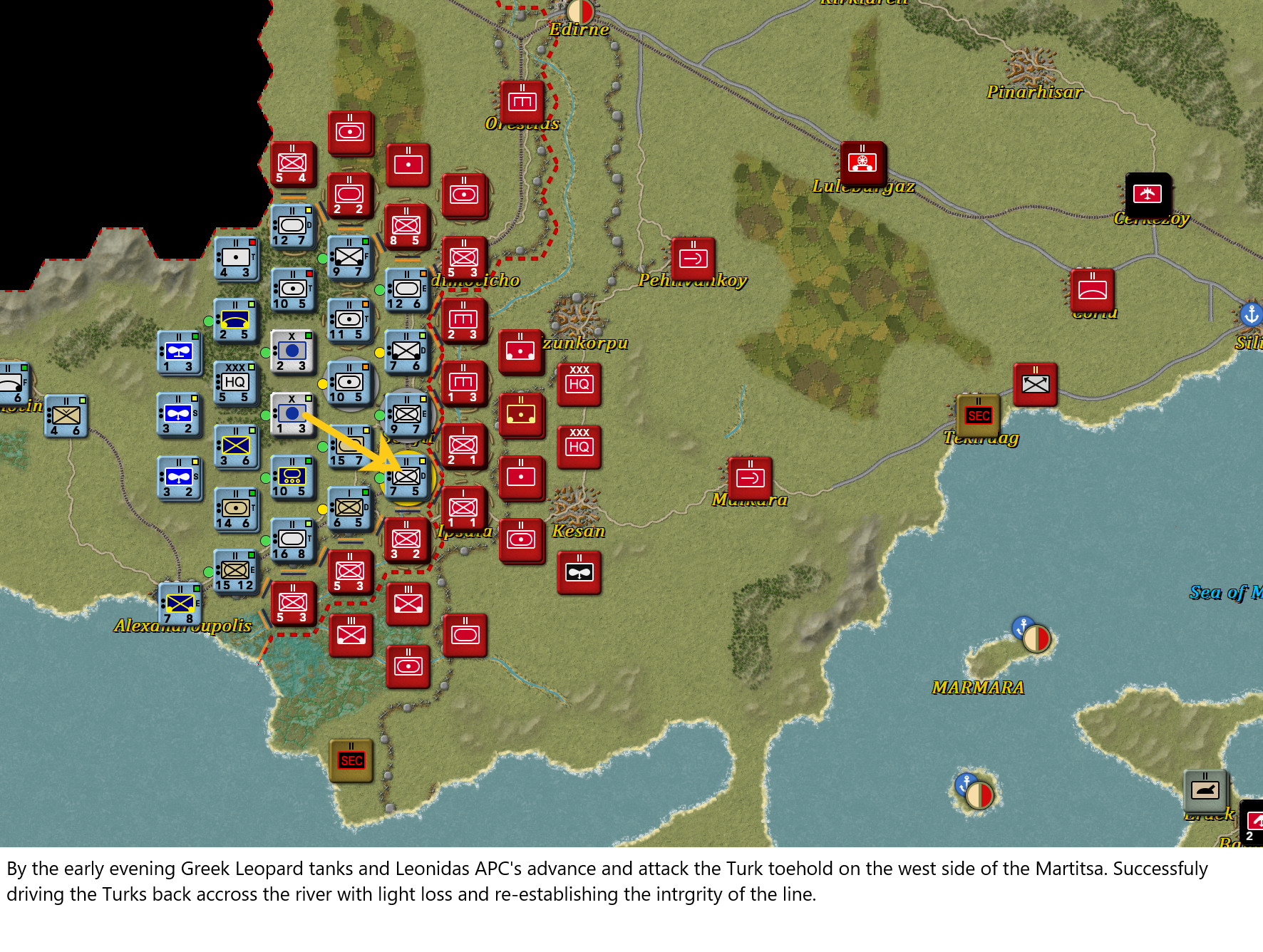Image resolution: width=1263 pixels, height=952 pixels.
Task: Select the Turkish unit at Pehlivankoy
Action: pos(693,259)
